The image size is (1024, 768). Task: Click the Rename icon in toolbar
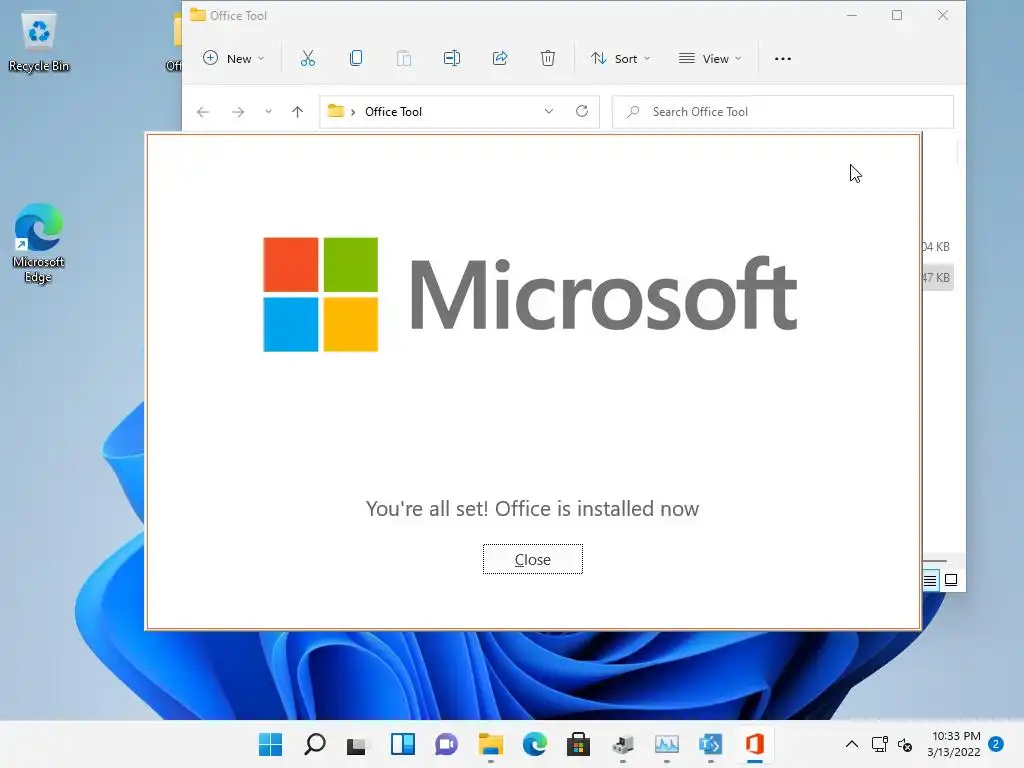[x=452, y=59]
